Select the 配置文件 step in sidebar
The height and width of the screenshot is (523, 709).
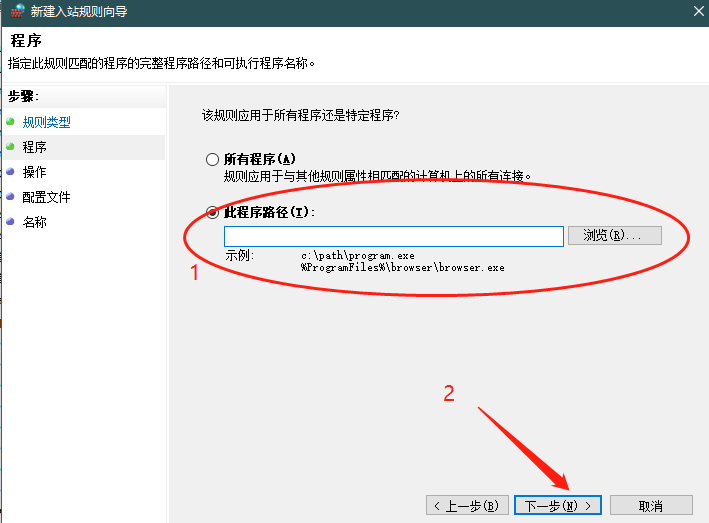coord(47,197)
